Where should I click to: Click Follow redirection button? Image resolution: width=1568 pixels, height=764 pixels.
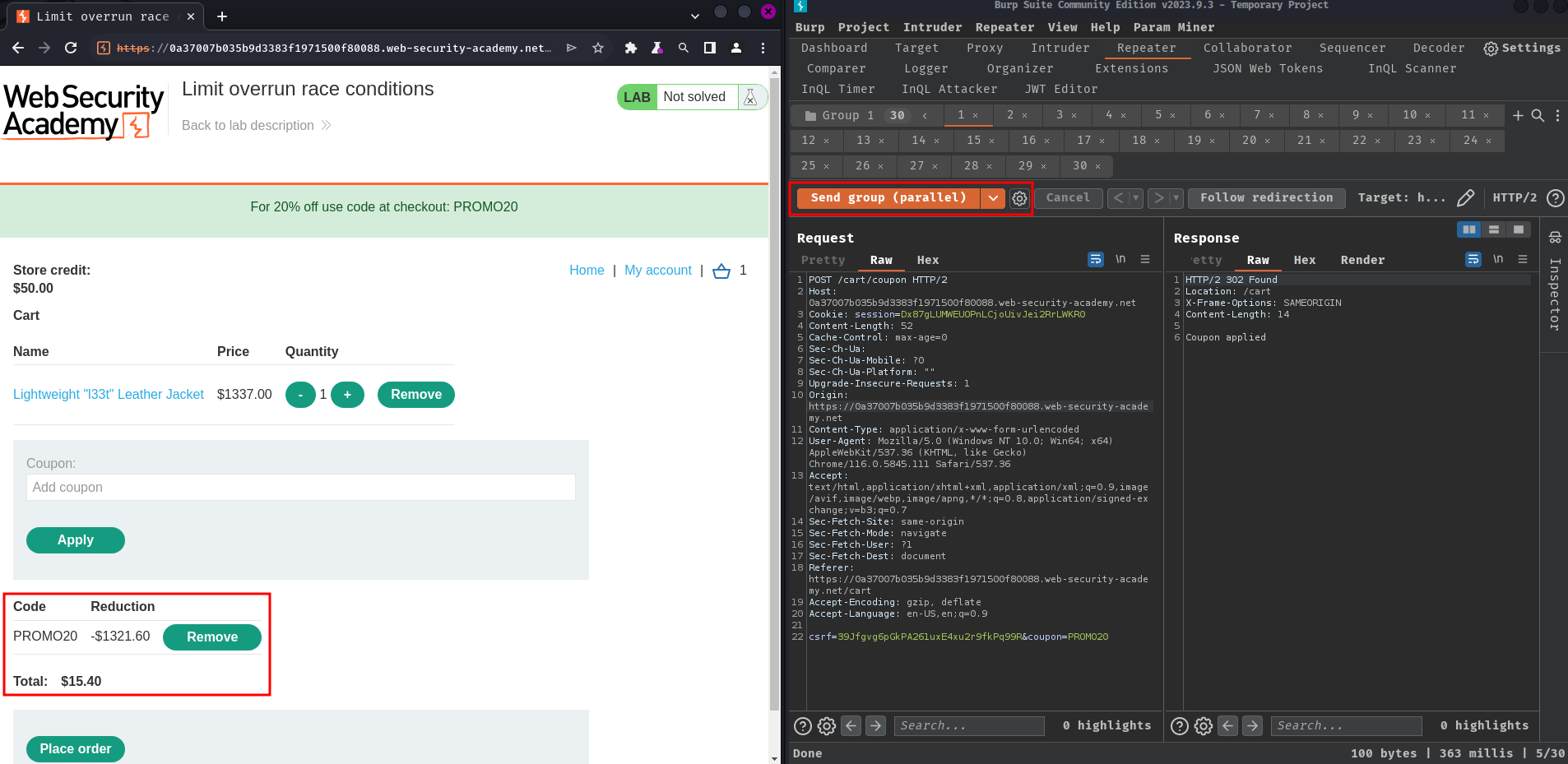1266,198
